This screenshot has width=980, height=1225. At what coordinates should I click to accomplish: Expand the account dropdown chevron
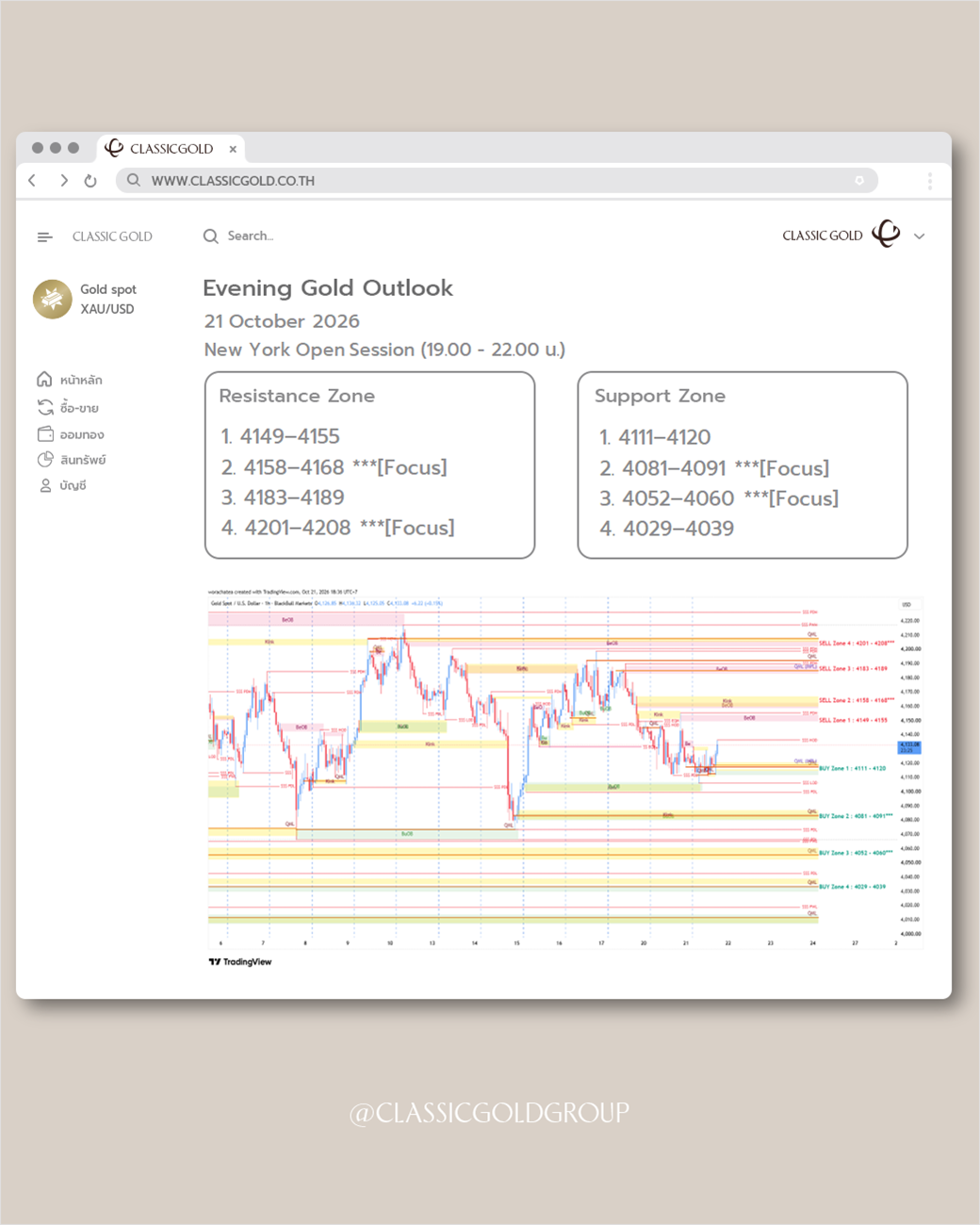tap(920, 237)
